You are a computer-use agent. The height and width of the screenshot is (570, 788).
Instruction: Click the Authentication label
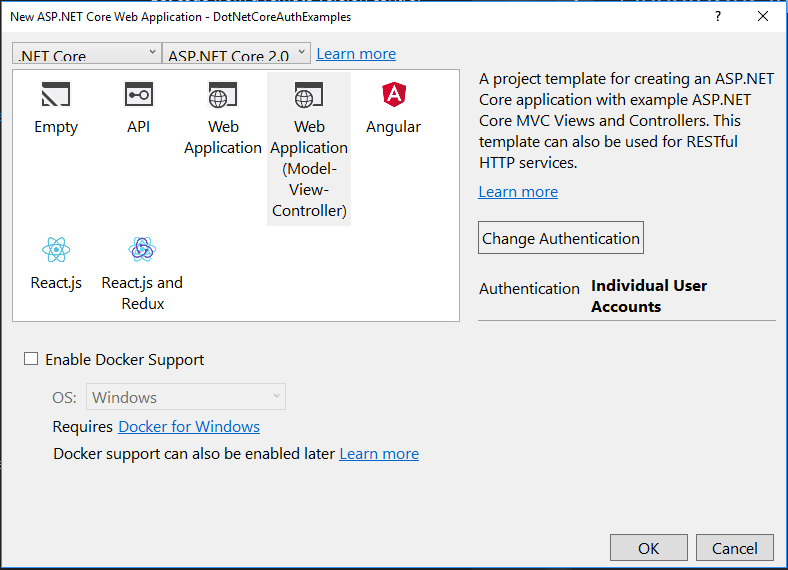pos(529,289)
